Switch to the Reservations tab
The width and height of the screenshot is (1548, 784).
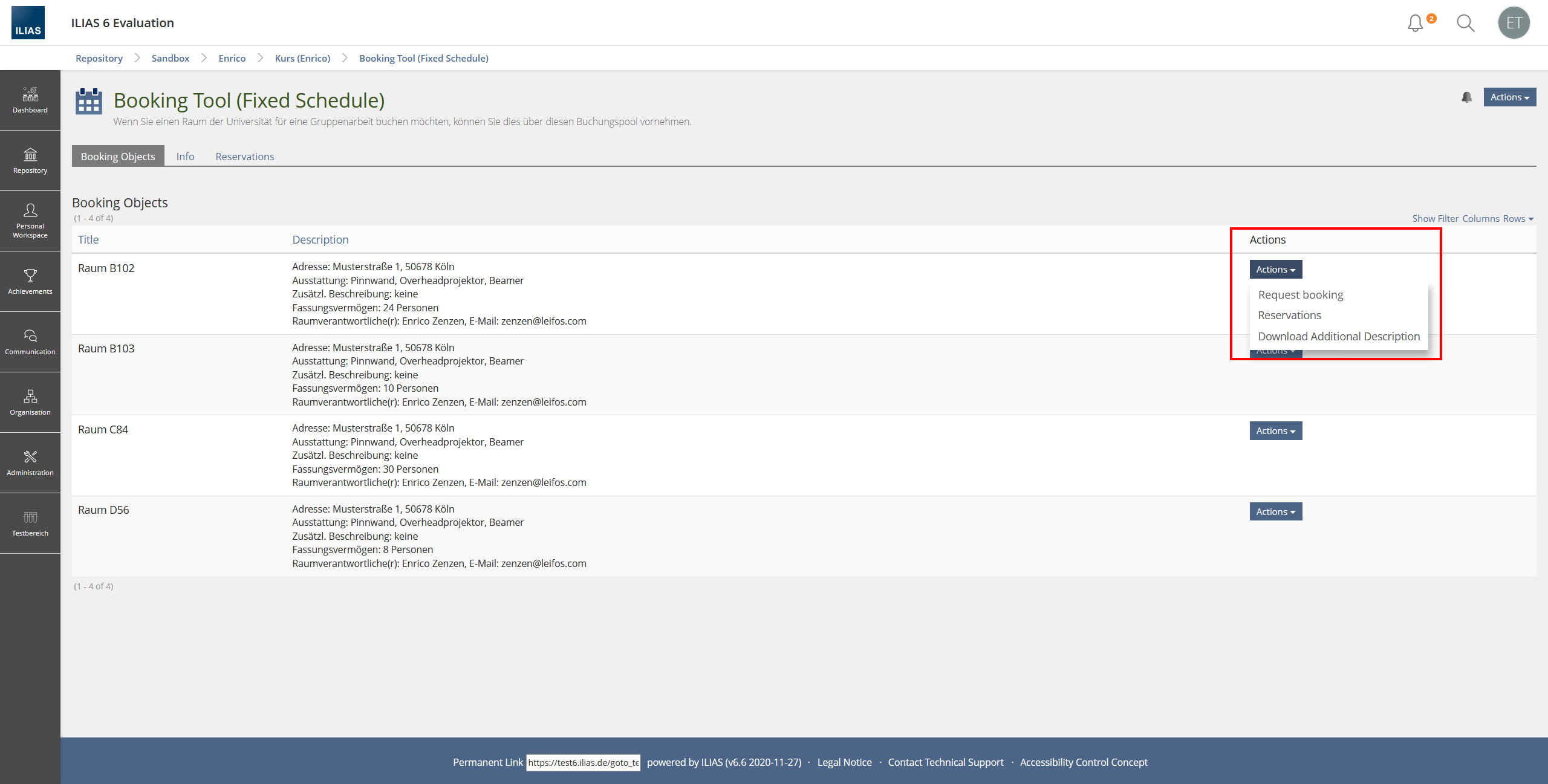pos(244,157)
